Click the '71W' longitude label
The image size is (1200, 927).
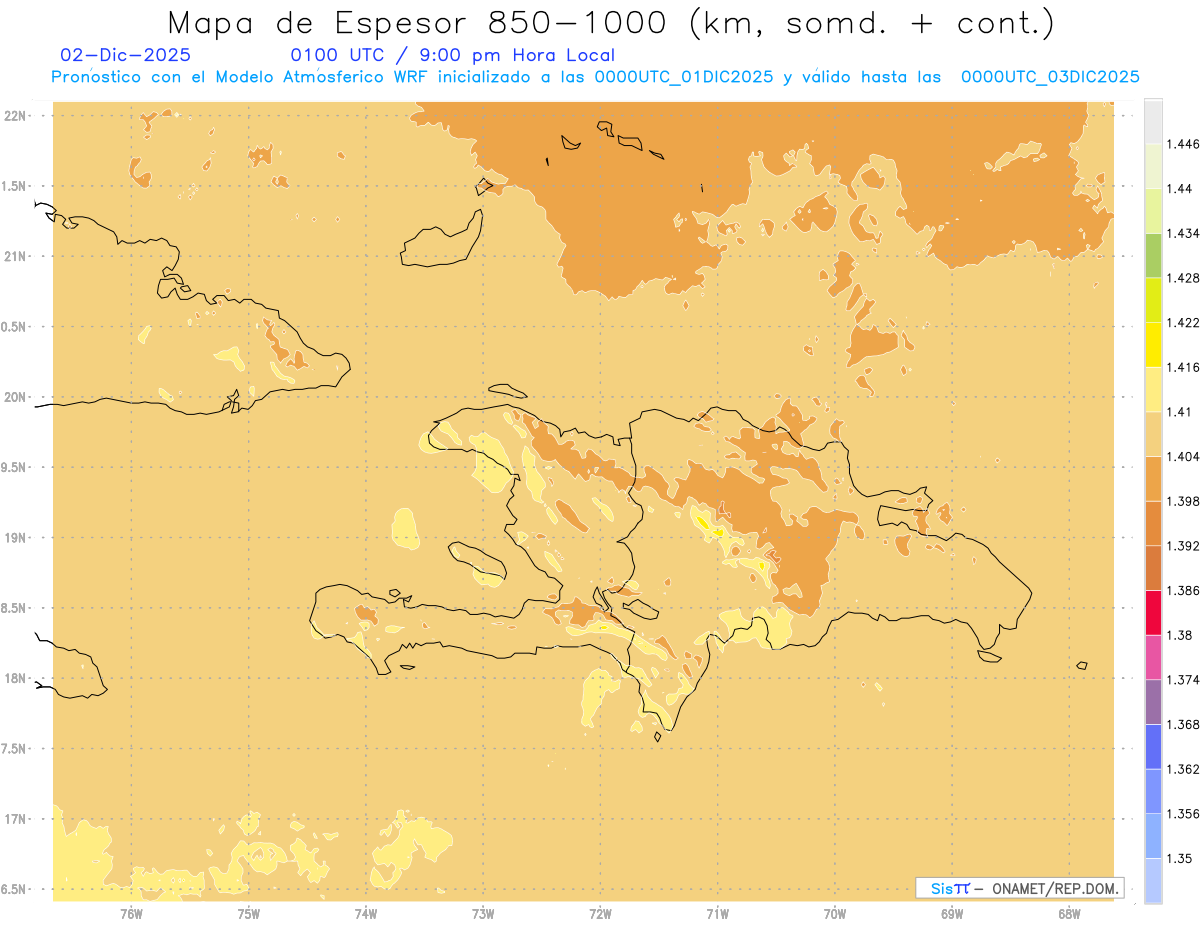pyautogui.click(x=717, y=914)
